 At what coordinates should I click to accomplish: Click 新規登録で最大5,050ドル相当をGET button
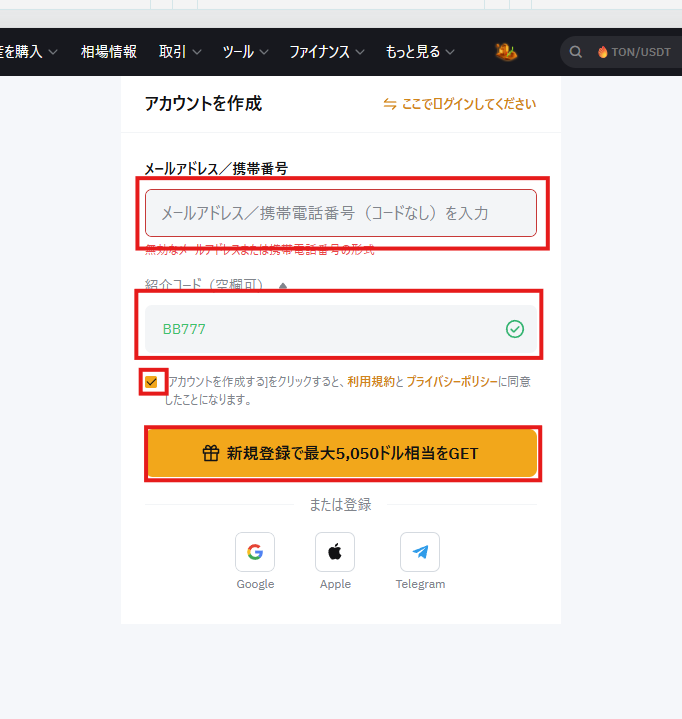342,454
